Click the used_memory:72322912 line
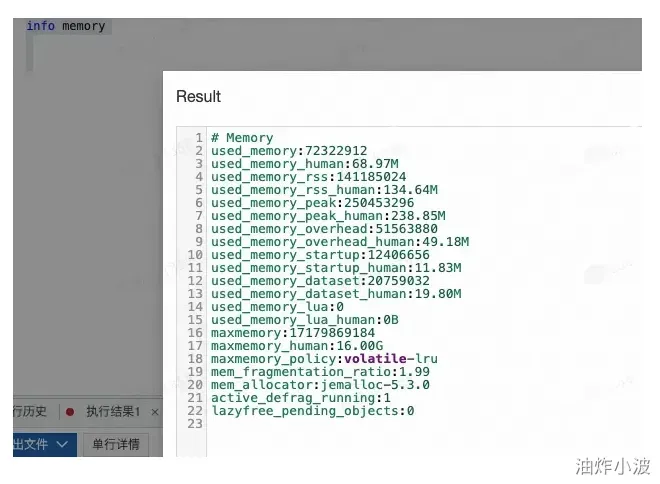Screen dimensions: 660x484 [x=289, y=151]
